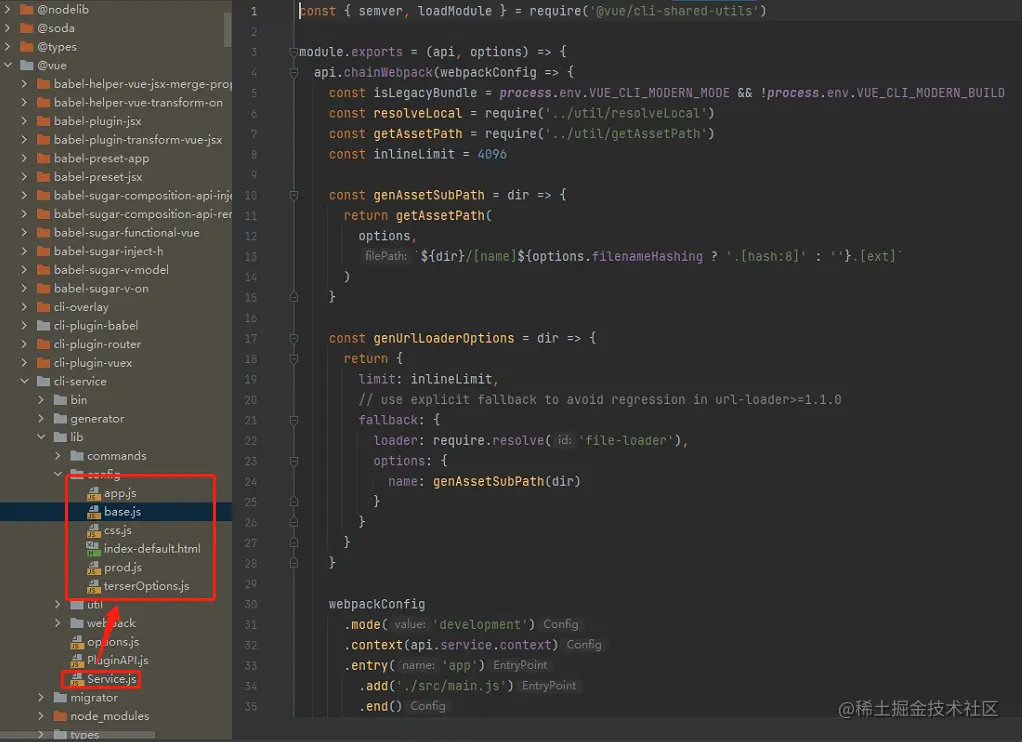Fold the genUrlLoaderOptions function at line 17
Screen dimensions: 1022x742
coord(294,338)
